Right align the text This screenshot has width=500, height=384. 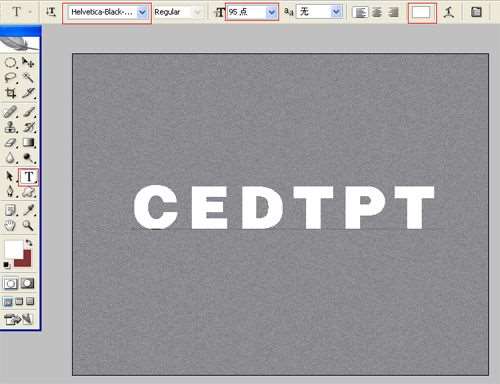click(x=393, y=13)
